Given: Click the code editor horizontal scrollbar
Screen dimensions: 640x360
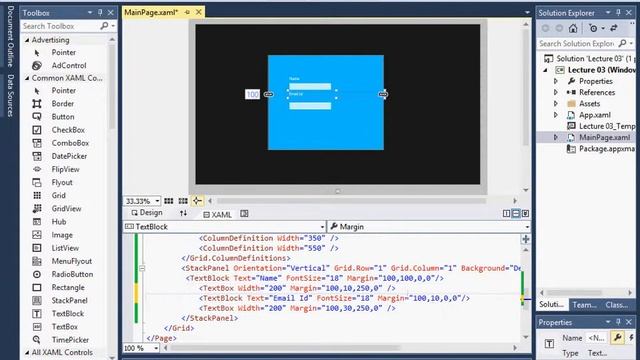Looking at the screenshot, I should [x=286, y=348].
